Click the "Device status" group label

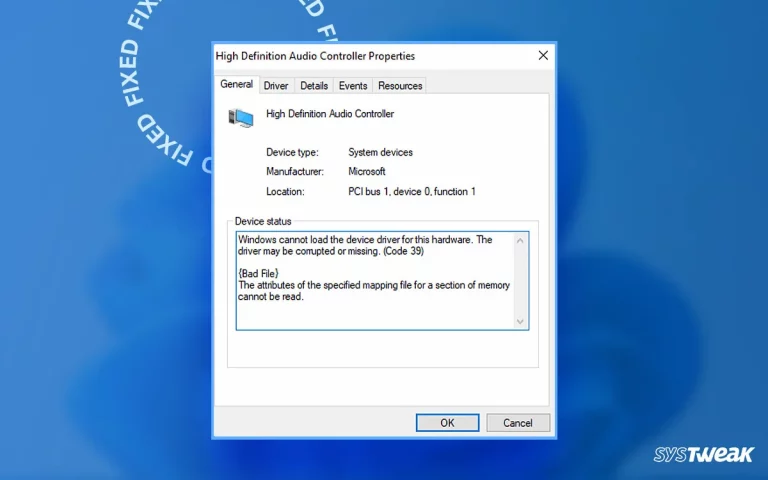point(263,221)
